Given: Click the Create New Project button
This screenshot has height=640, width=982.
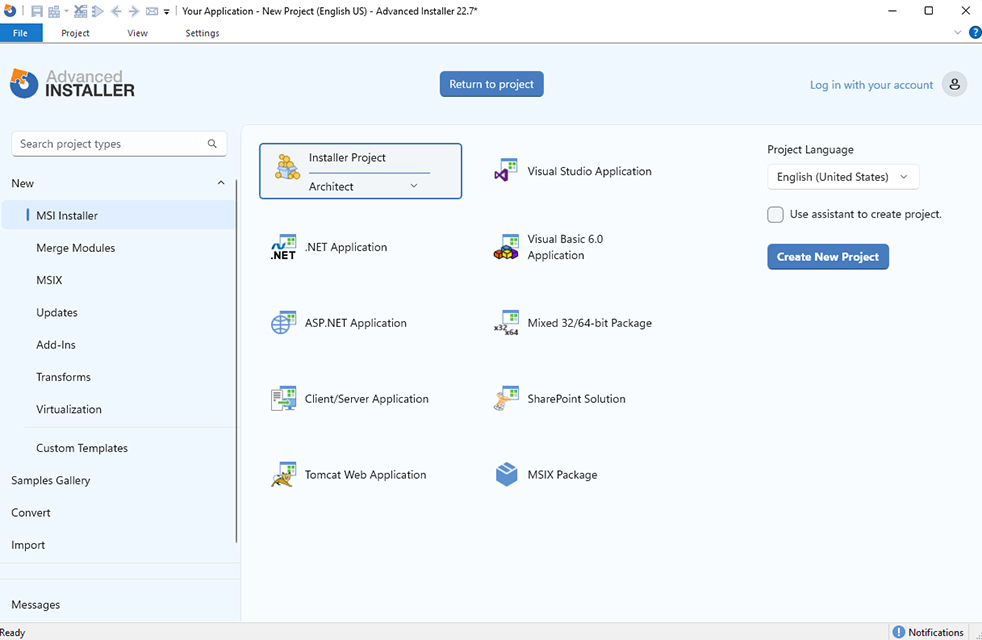Looking at the screenshot, I should tap(827, 257).
